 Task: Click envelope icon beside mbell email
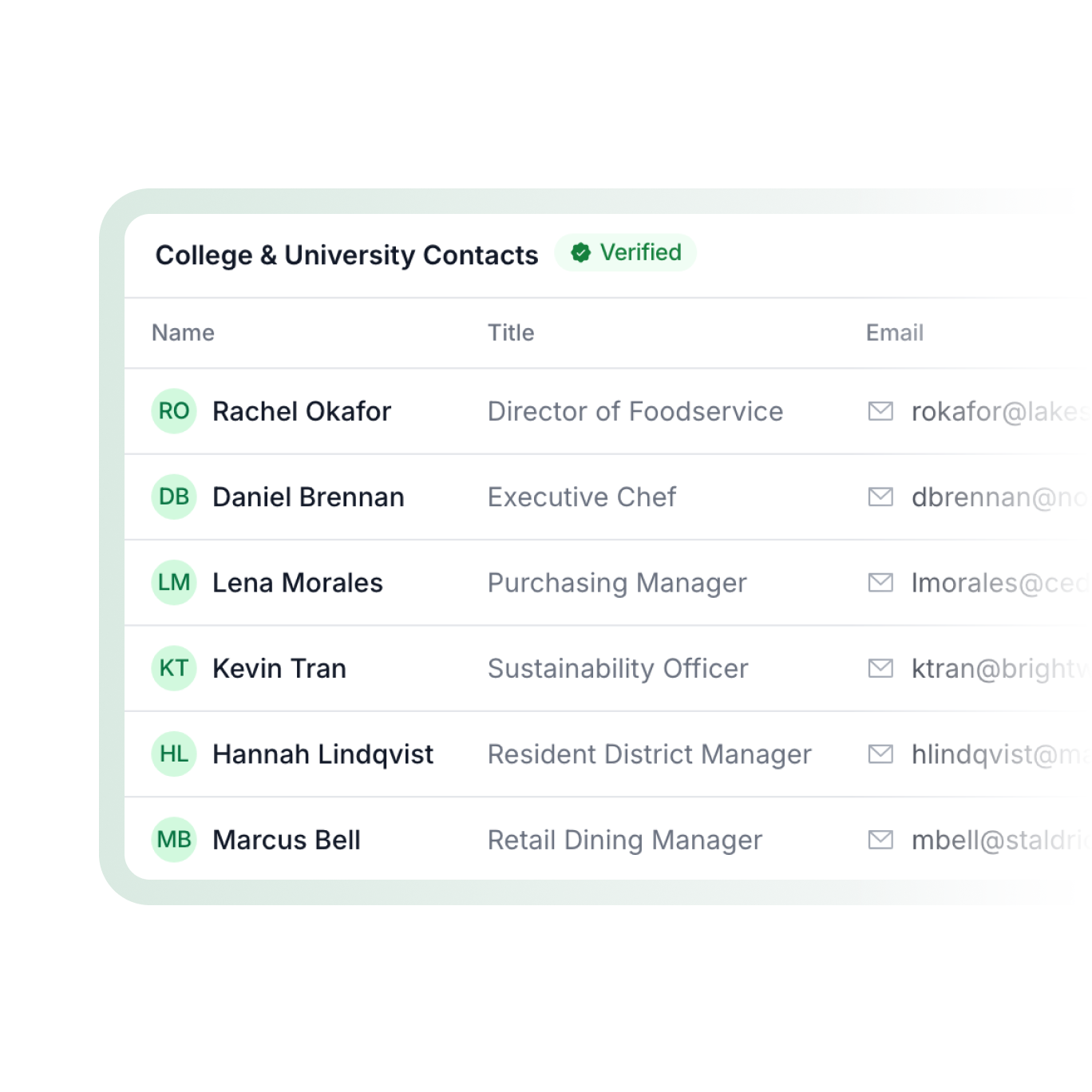880,840
